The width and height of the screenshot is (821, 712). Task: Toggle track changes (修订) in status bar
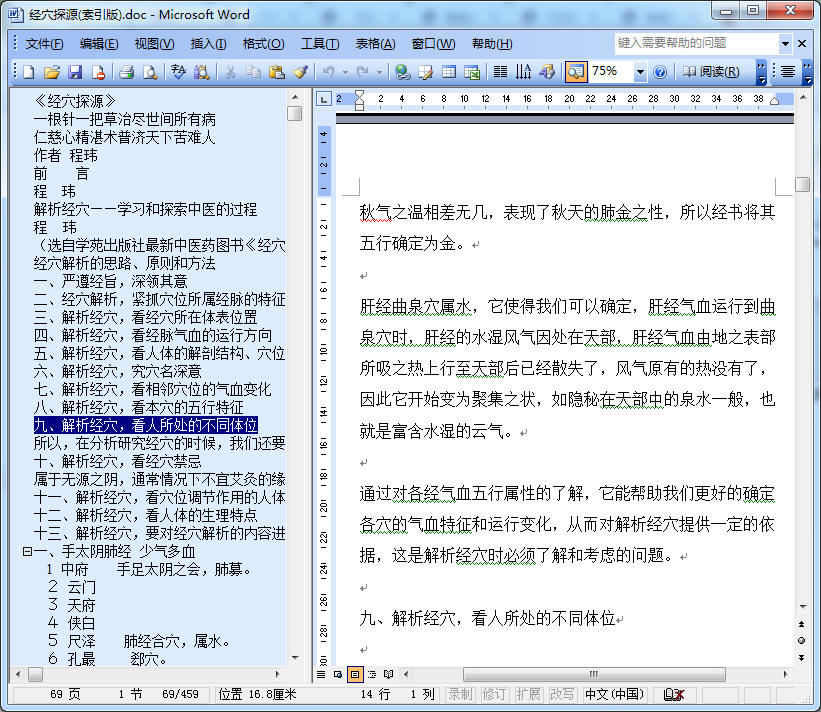pyautogui.click(x=494, y=694)
